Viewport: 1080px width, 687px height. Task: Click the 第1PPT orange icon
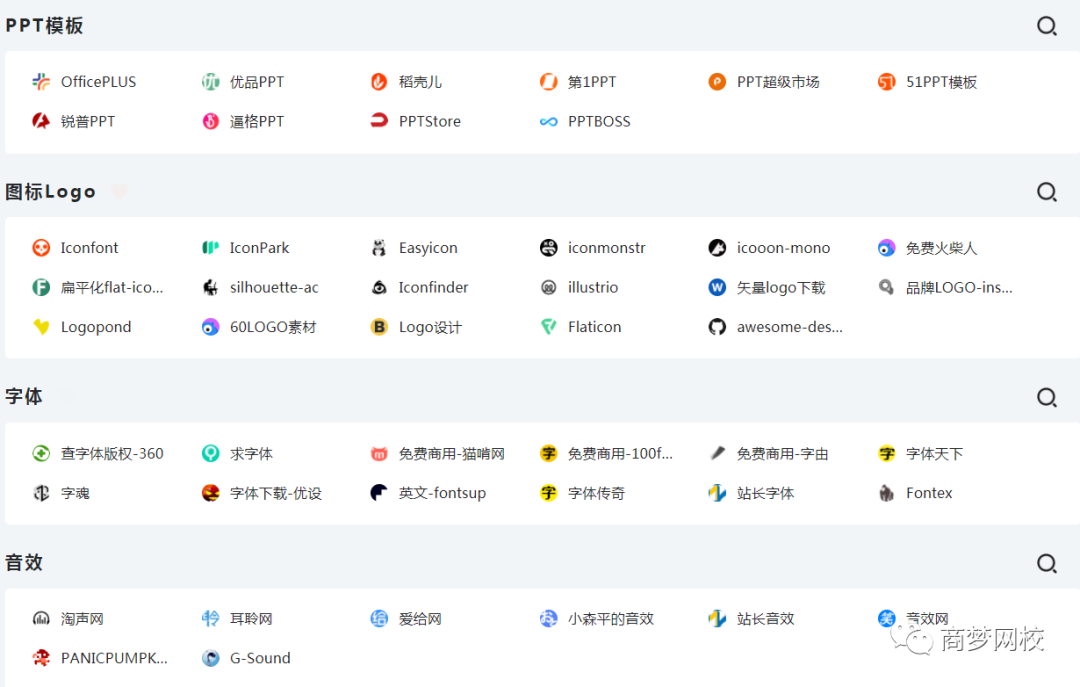pos(548,82)
